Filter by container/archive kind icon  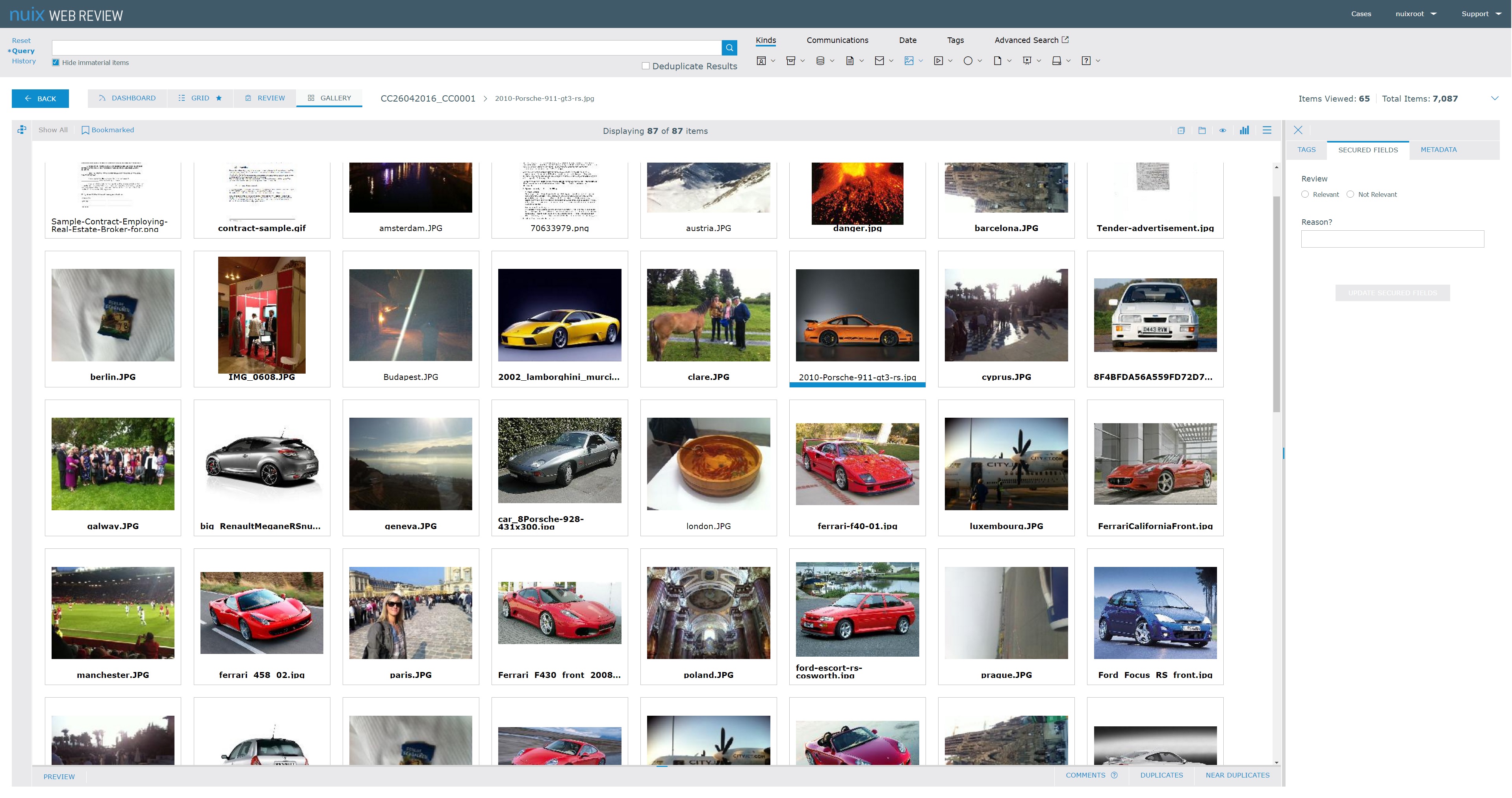790,61
